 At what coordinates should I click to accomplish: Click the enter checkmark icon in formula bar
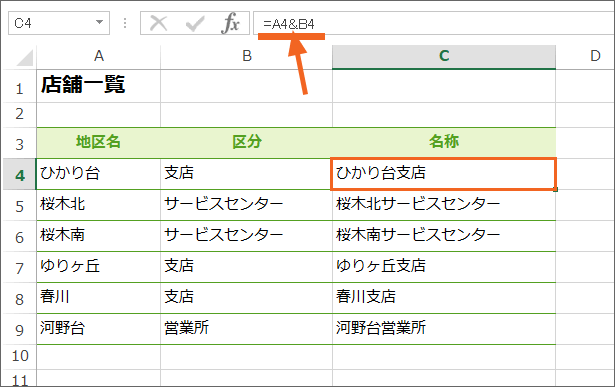(x=195, y=24)
